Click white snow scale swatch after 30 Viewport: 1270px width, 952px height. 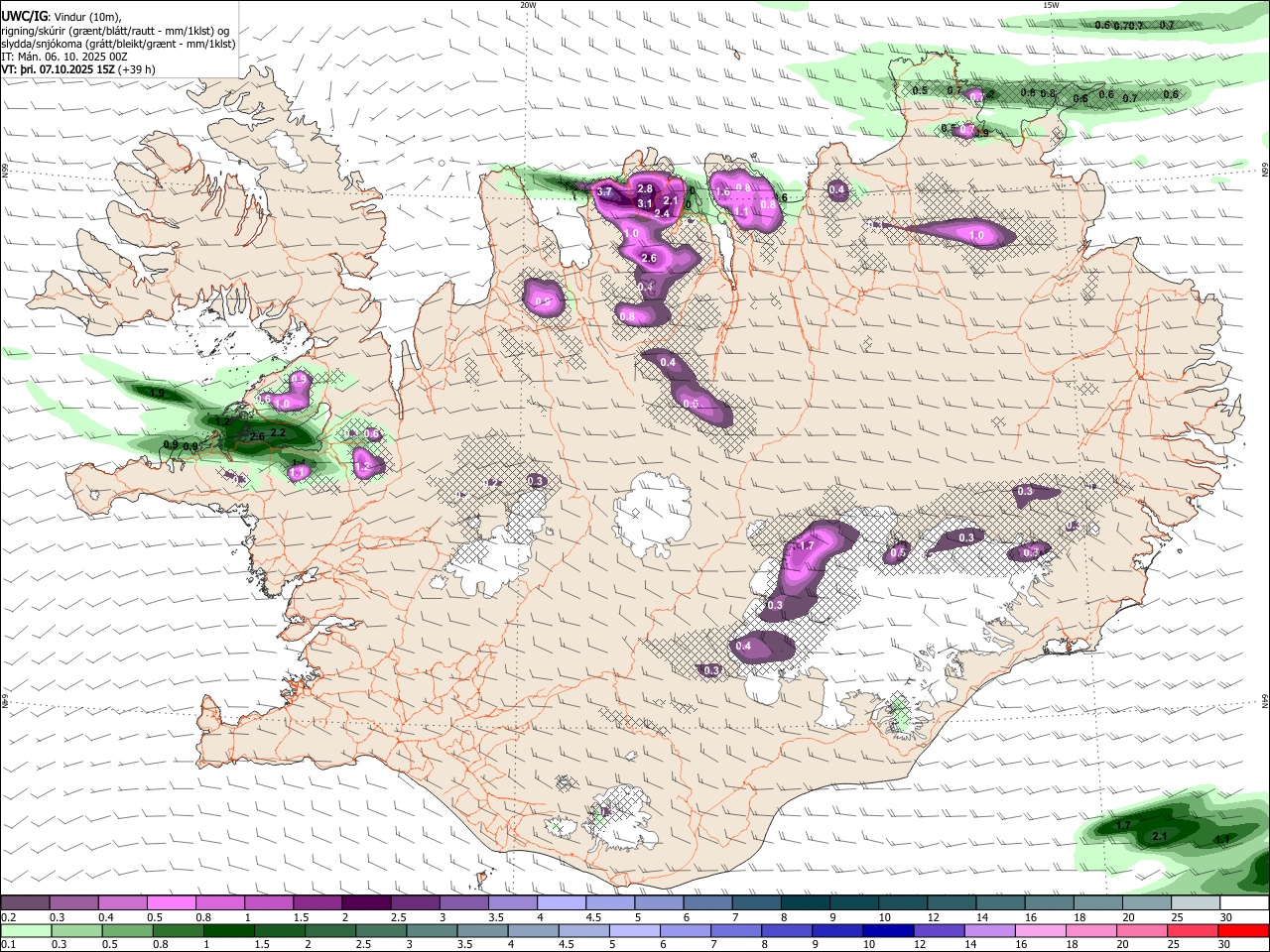pos(1243,902)
